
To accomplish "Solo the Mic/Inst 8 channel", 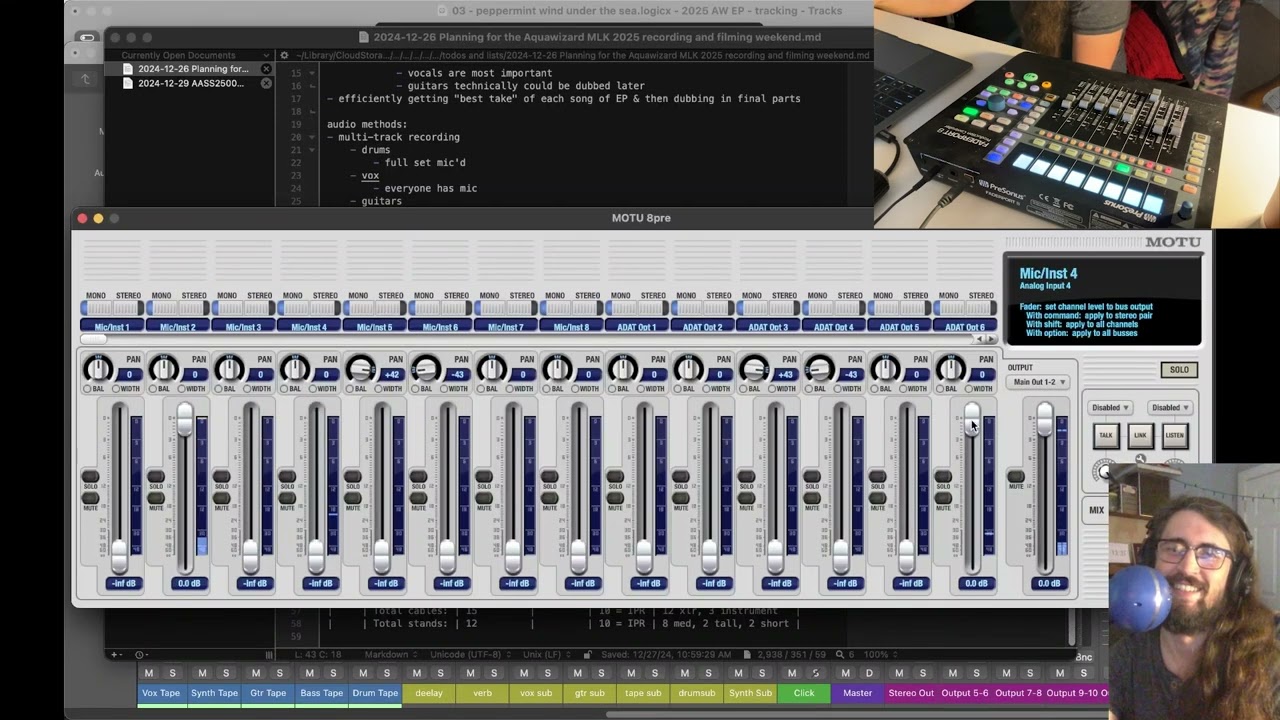I will tap(549, 476).
